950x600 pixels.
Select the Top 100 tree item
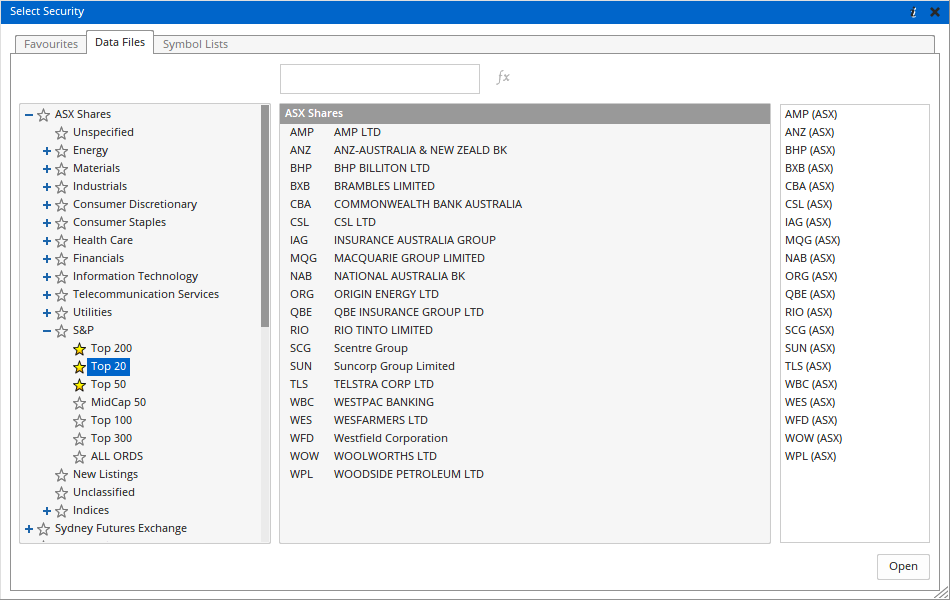click(x=111, y=421)
